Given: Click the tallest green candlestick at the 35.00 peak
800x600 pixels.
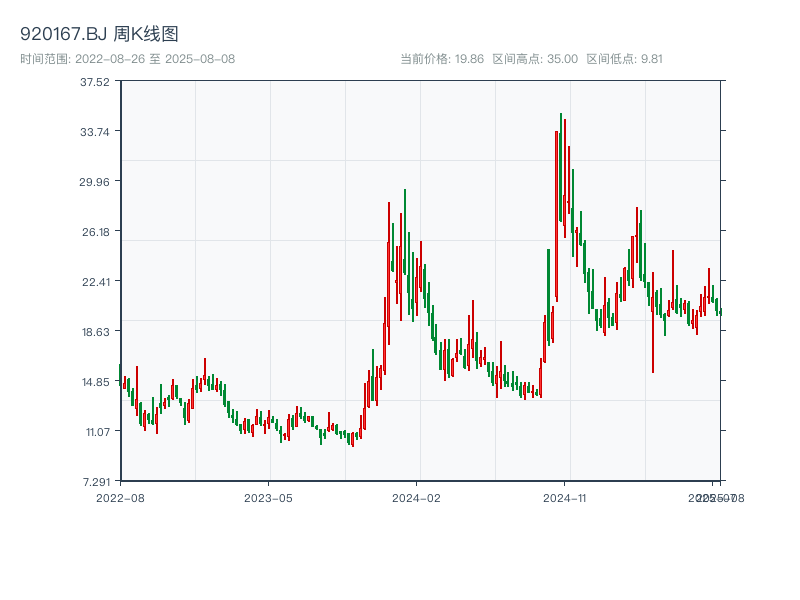Looking at the screenshot, I should 561,167.
